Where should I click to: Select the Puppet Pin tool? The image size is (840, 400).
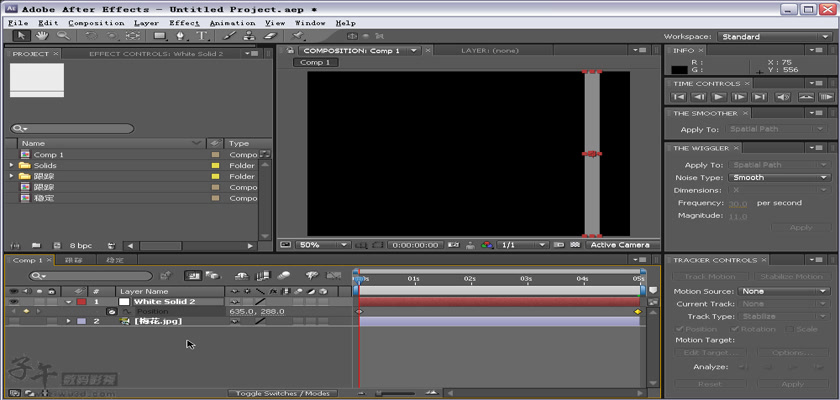coord(297,36)
